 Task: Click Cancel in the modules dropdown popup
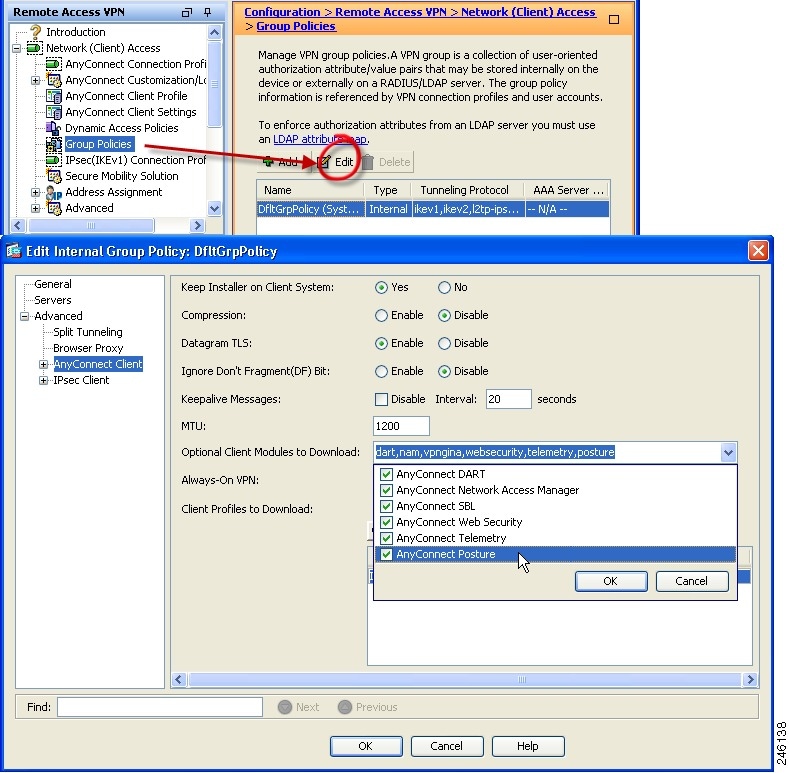coord(692,581)
